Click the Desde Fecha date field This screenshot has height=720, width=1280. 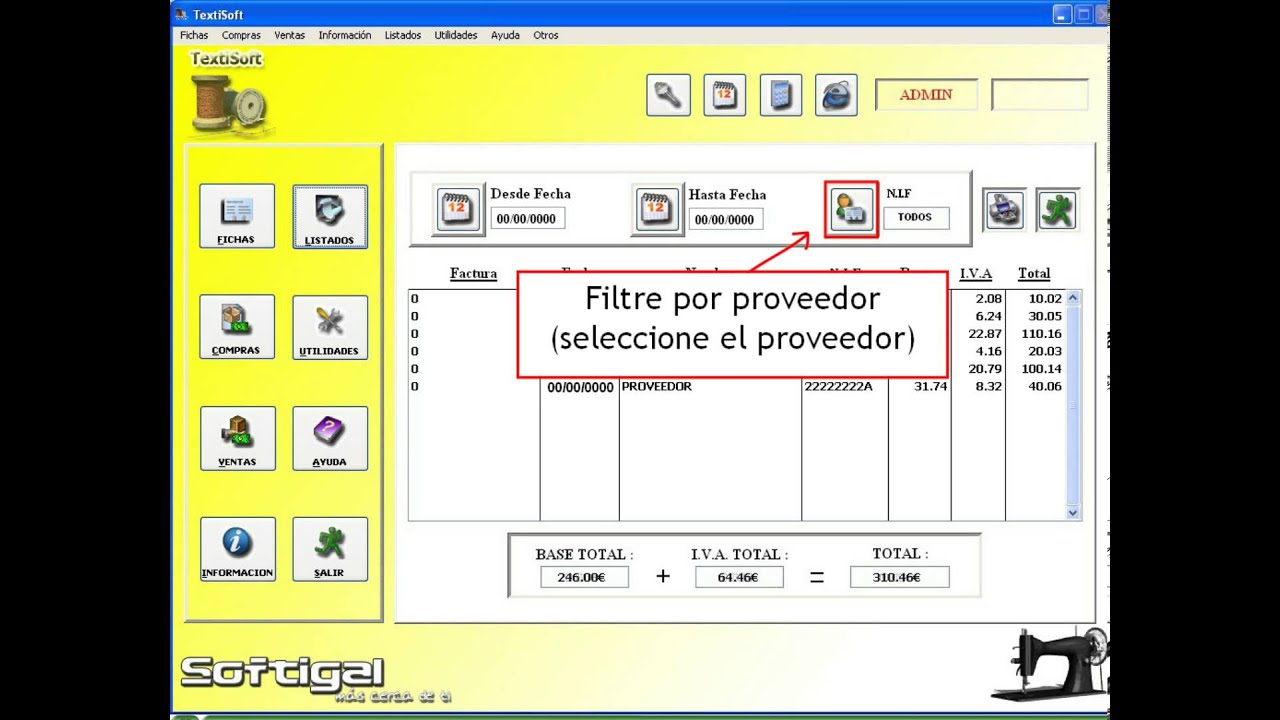pos(527,218)
